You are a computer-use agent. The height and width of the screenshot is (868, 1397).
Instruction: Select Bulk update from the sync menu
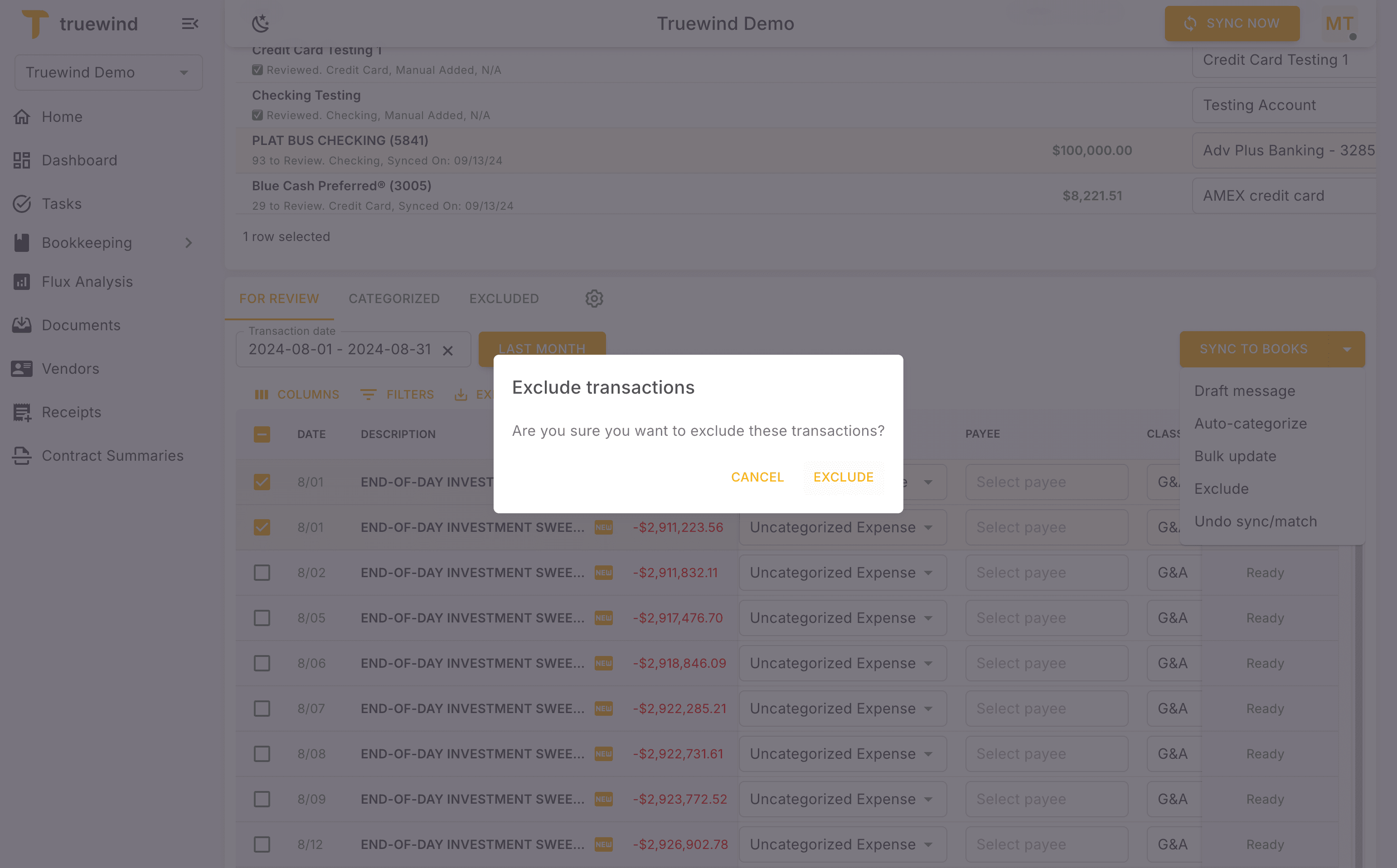pos(1236,456)
